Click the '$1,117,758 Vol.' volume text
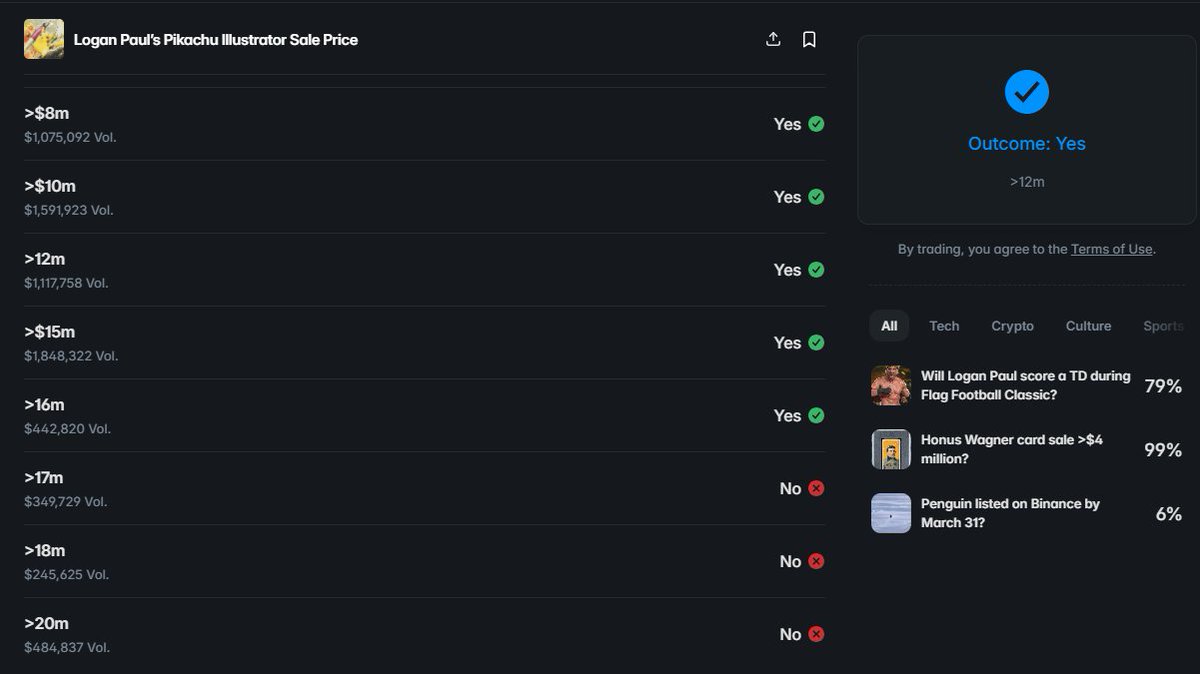Screen dimensions: 1200x674 click(66, 283)
